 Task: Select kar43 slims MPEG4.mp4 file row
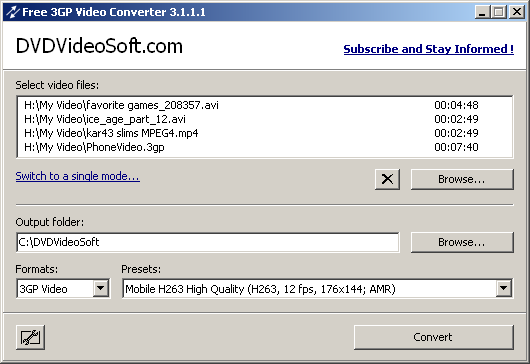click(x=265, y=133)
